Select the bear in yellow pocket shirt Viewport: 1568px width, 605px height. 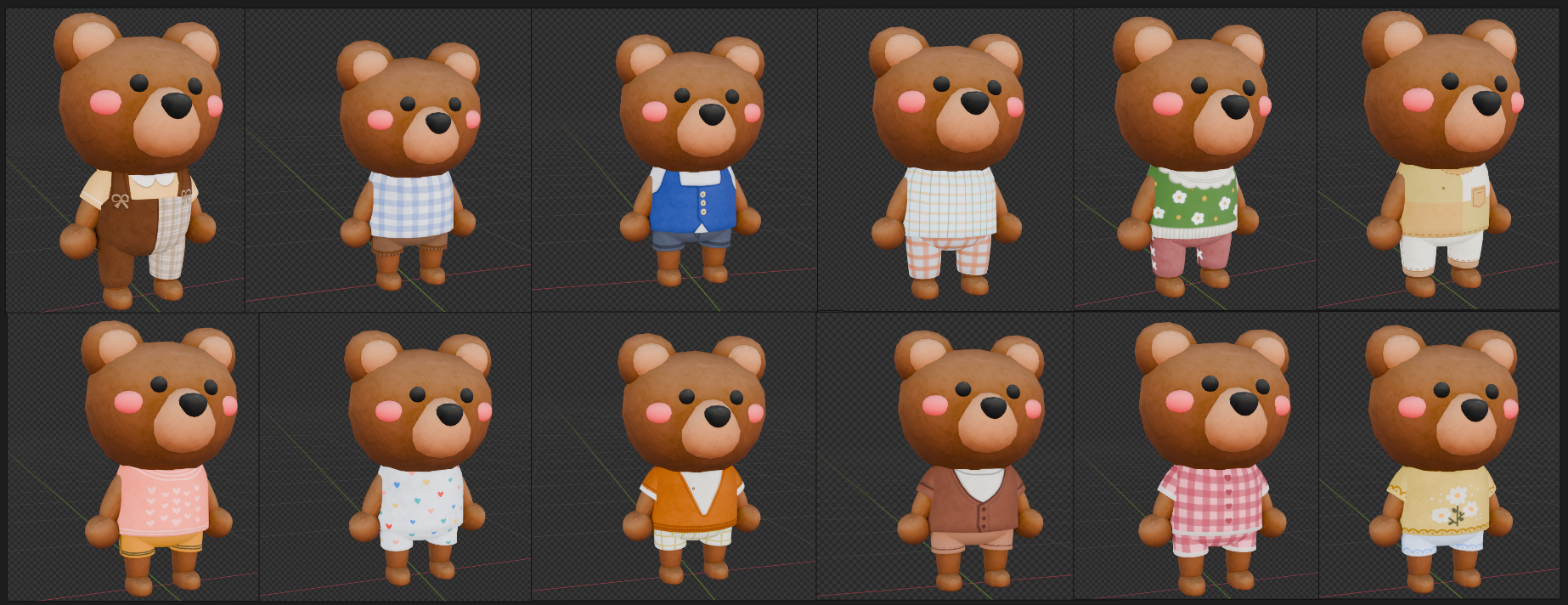click(1441, 153)
